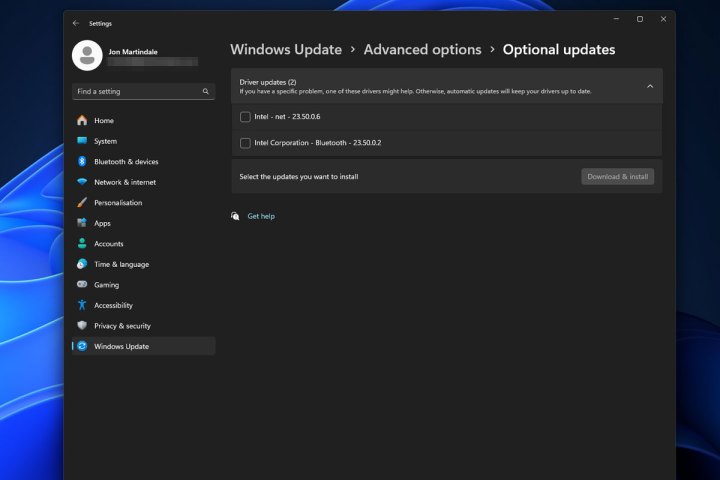
Task: Maximize the Settings window
Action: 640,19
